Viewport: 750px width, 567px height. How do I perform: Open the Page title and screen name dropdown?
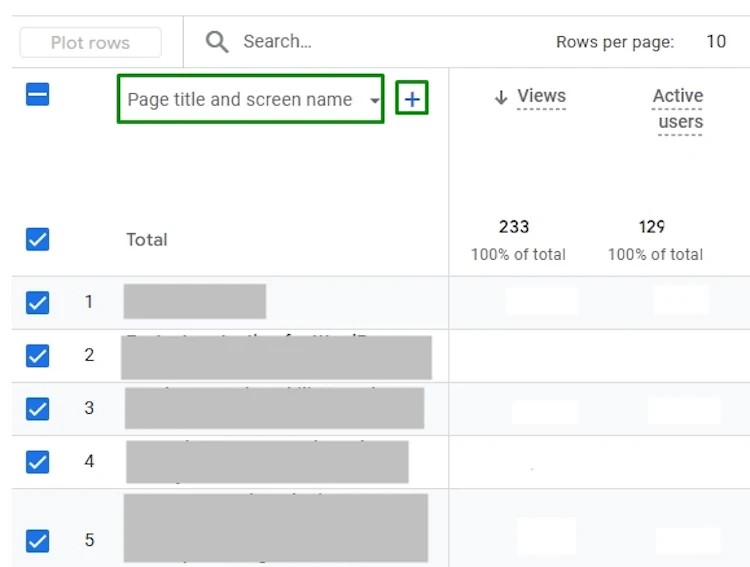[x=251, y=99]
